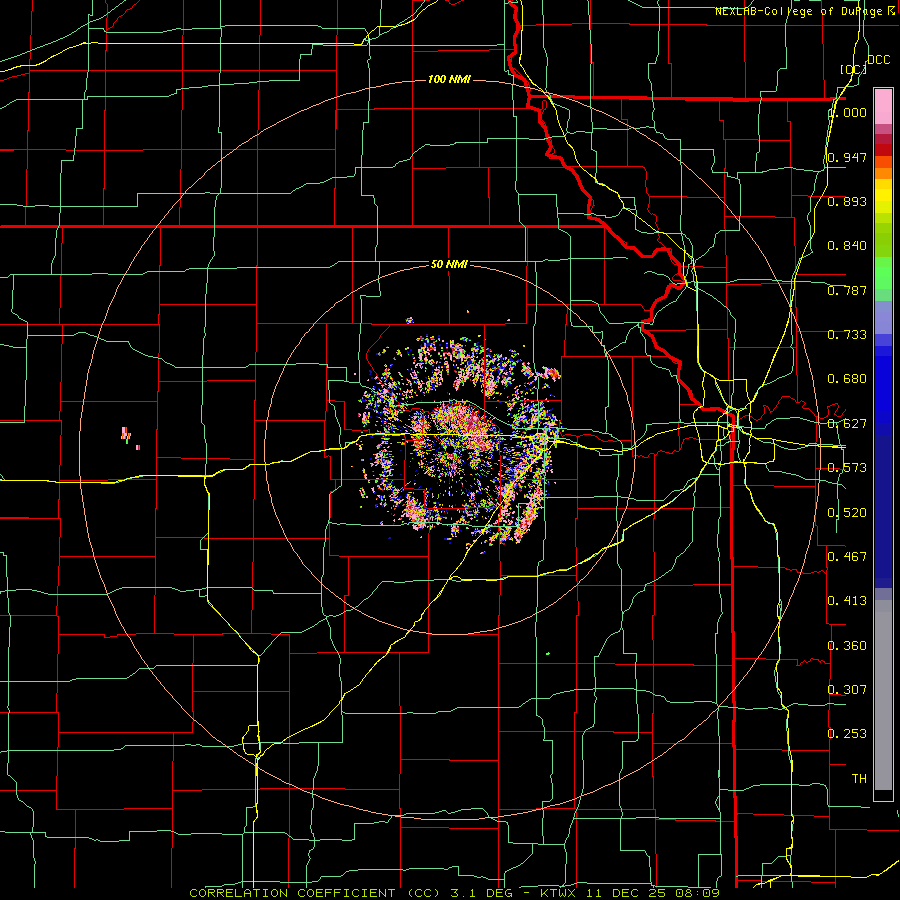The width and height of the screenshot is (900, 900).
Task: Click the 0.253 legend value
Action: pyautogui.click(x=847, y=734)
